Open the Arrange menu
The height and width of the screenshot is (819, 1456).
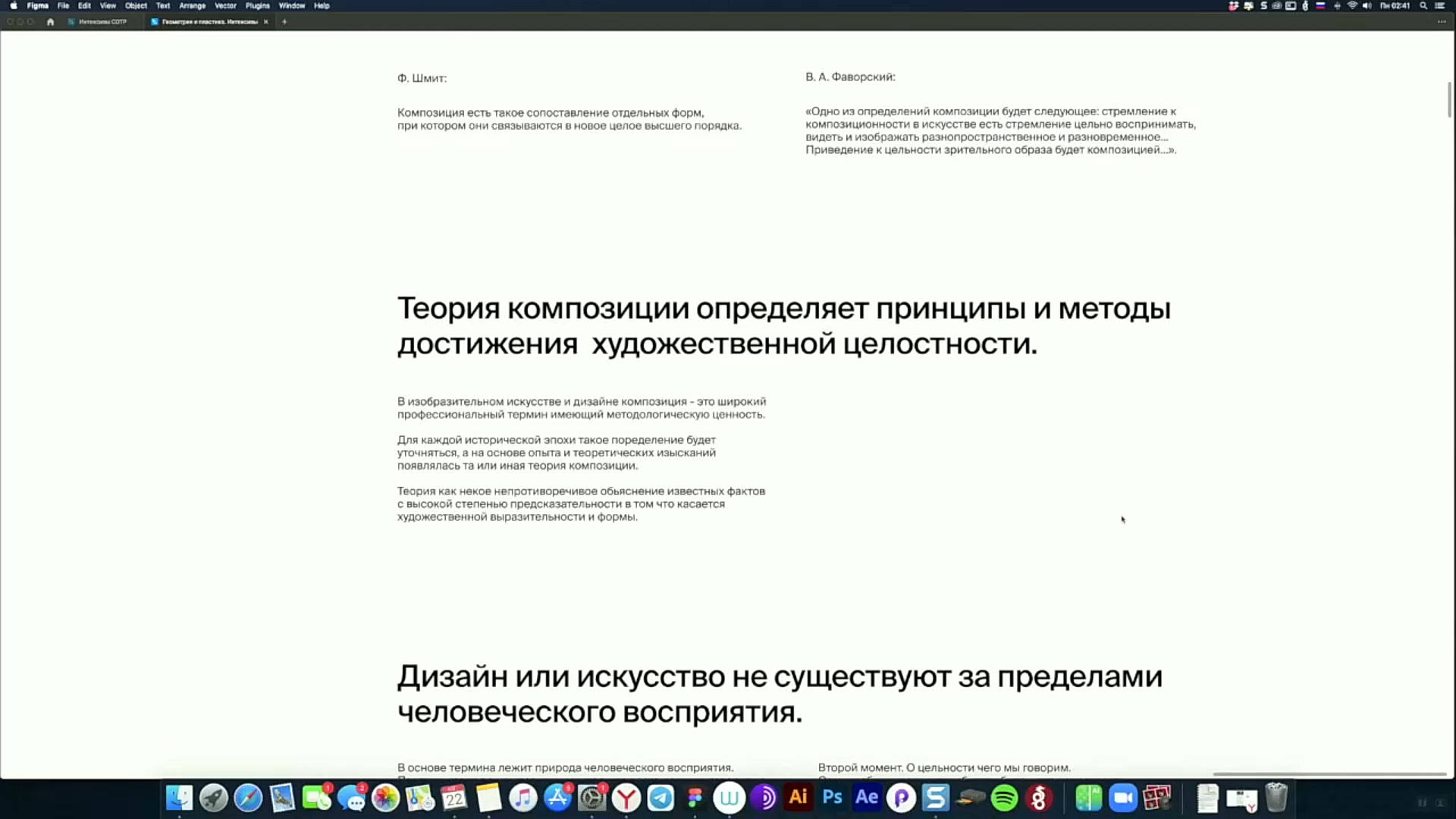coord(192,5)
